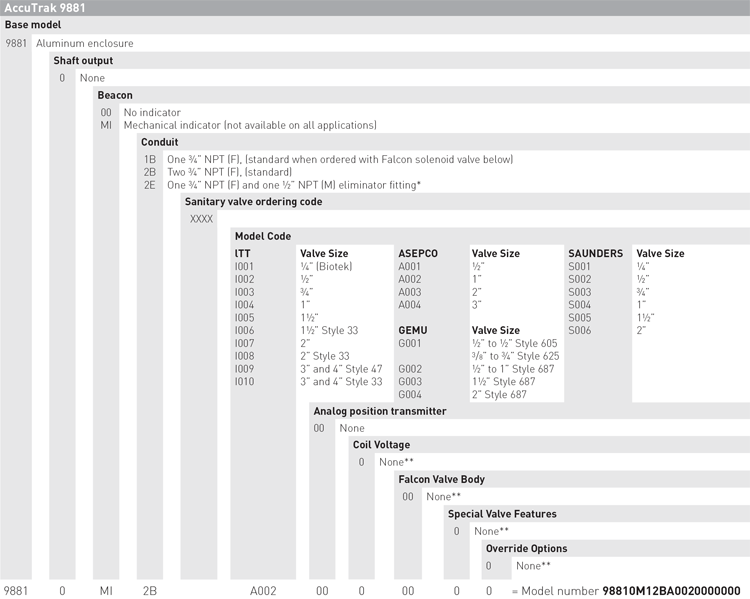Click SAUNDERS code 'S004'
Image resolution: width=750 pixels, height=599 pixels.
click(x=580, y=305)
